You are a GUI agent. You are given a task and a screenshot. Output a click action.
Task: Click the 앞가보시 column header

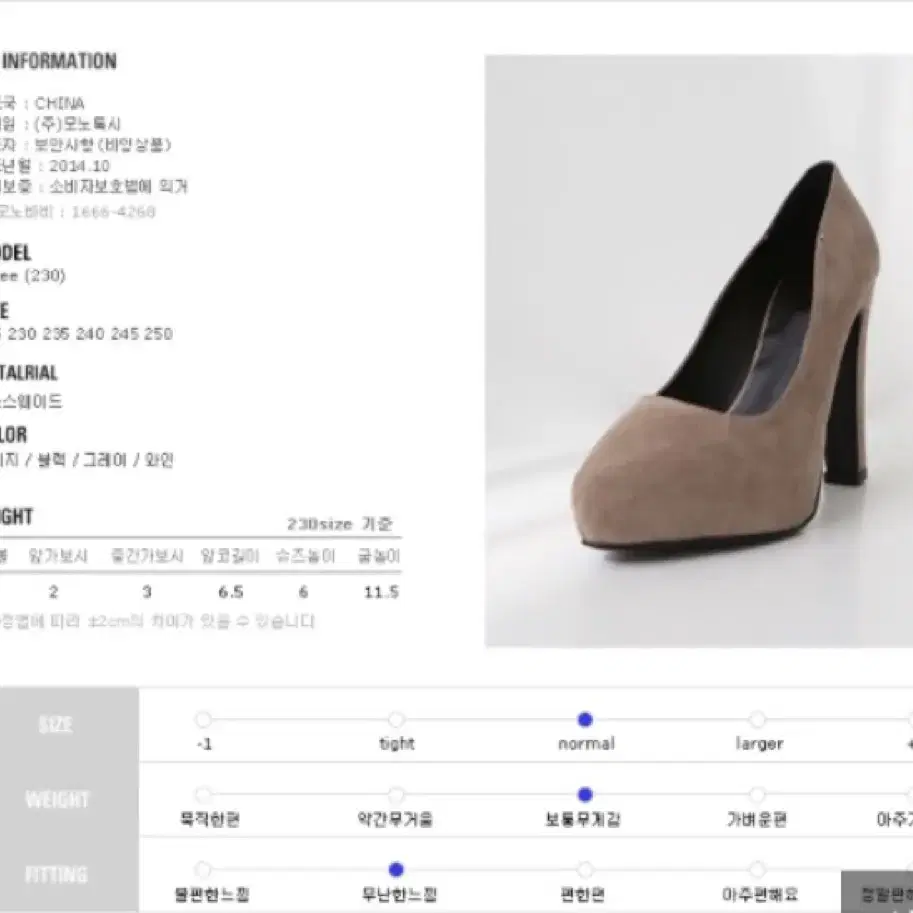[x=58, y=556]
